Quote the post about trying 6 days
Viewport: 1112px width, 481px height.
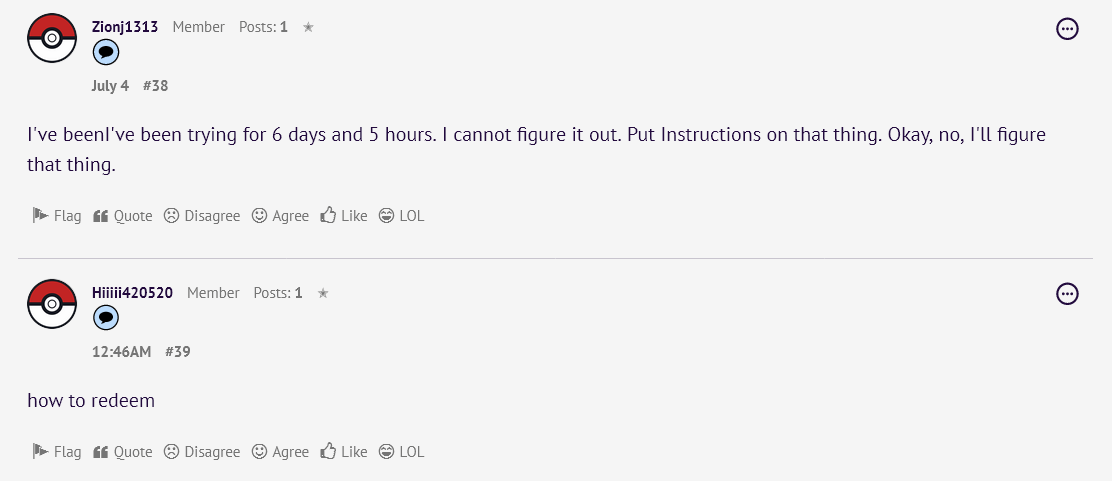[x=123, y=215]
